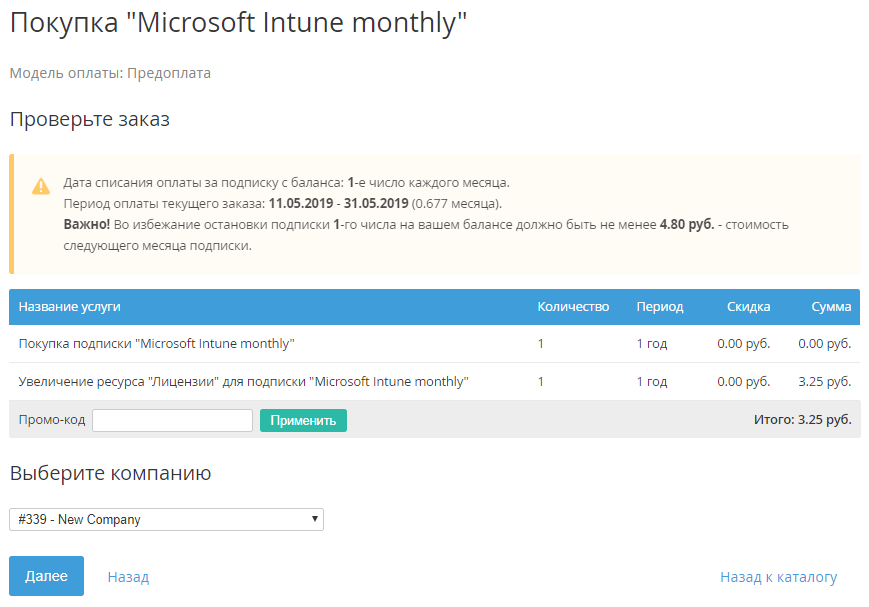The width and height of the screenshot is (869, 607).
Task: Click the 'Название услуги' column header
Action: coord(69,307)
